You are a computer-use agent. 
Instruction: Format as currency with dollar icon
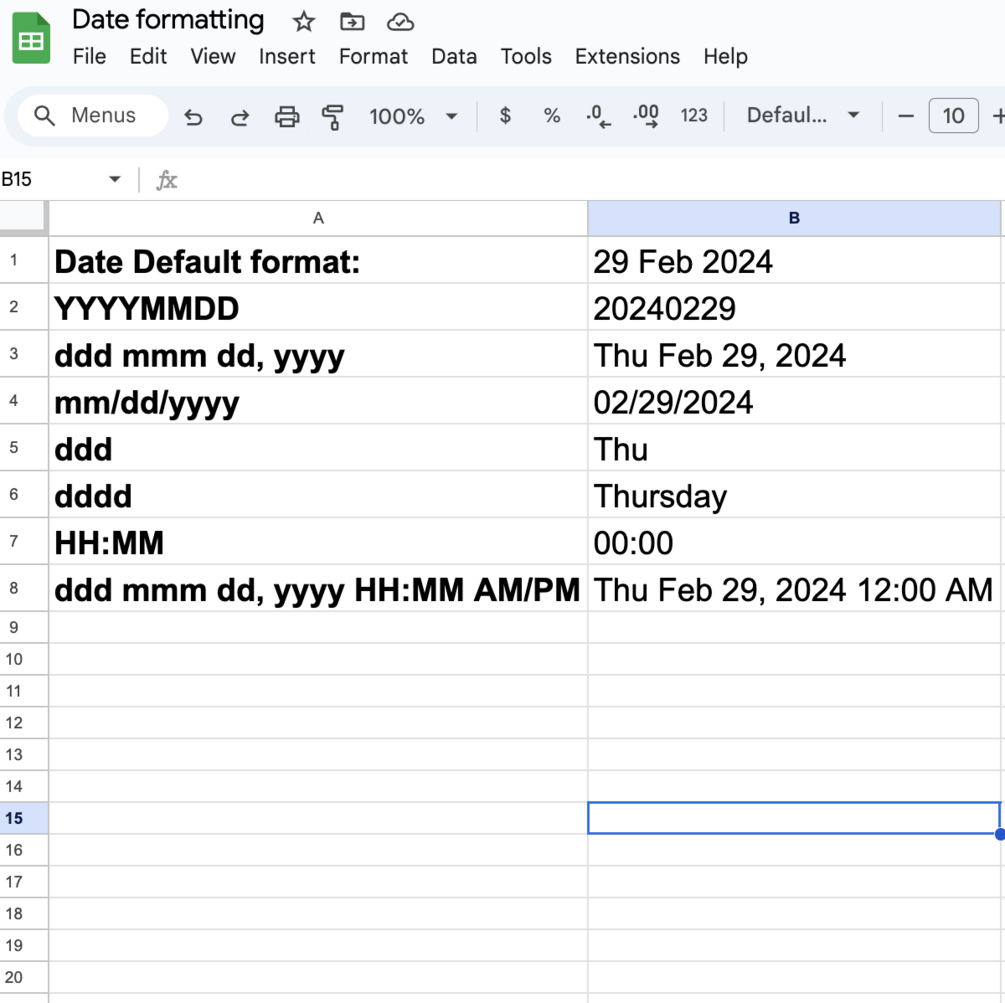(x=505, y=116)
